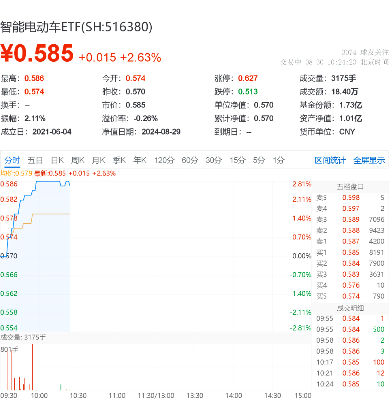Screen dimensions: 389x414
Task: Show the 120分 interval chart
Action: coord(164,160)
